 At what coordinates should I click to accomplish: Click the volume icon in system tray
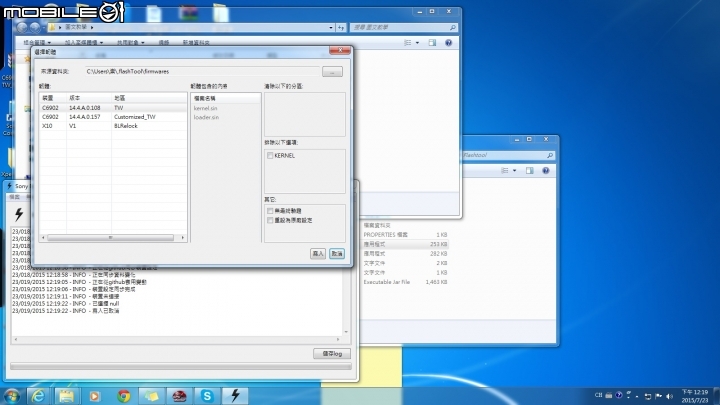(669, 396)
